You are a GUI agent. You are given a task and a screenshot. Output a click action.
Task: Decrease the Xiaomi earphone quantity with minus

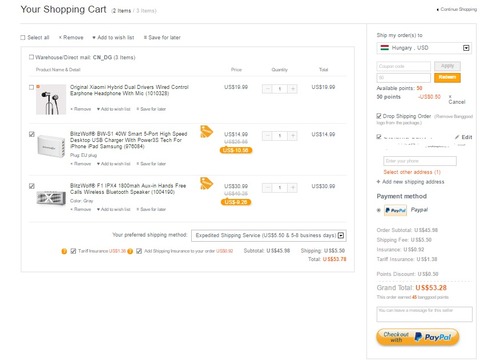coord(267,89)
